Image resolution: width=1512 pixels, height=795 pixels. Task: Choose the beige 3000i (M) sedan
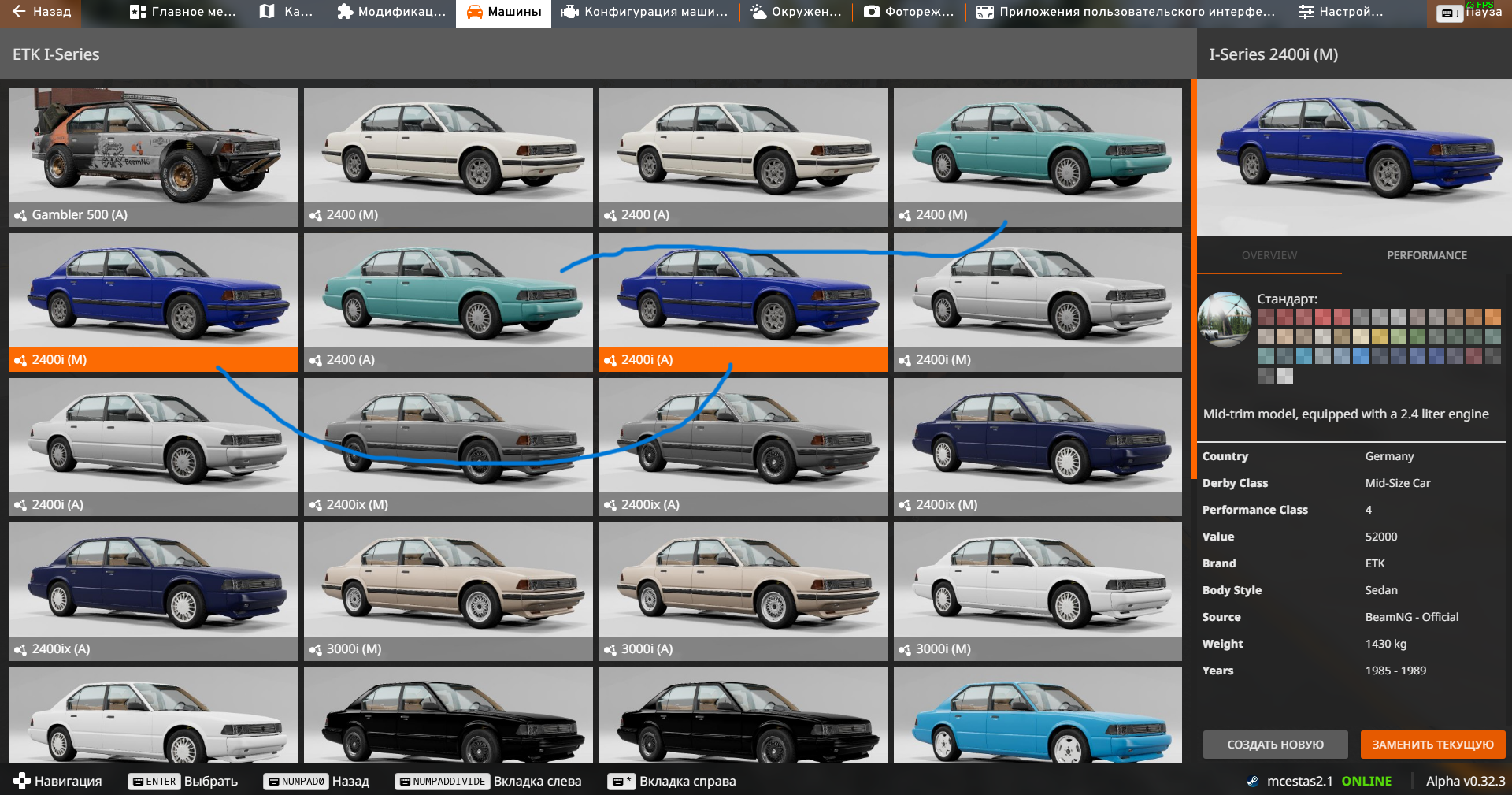[448, 592]
